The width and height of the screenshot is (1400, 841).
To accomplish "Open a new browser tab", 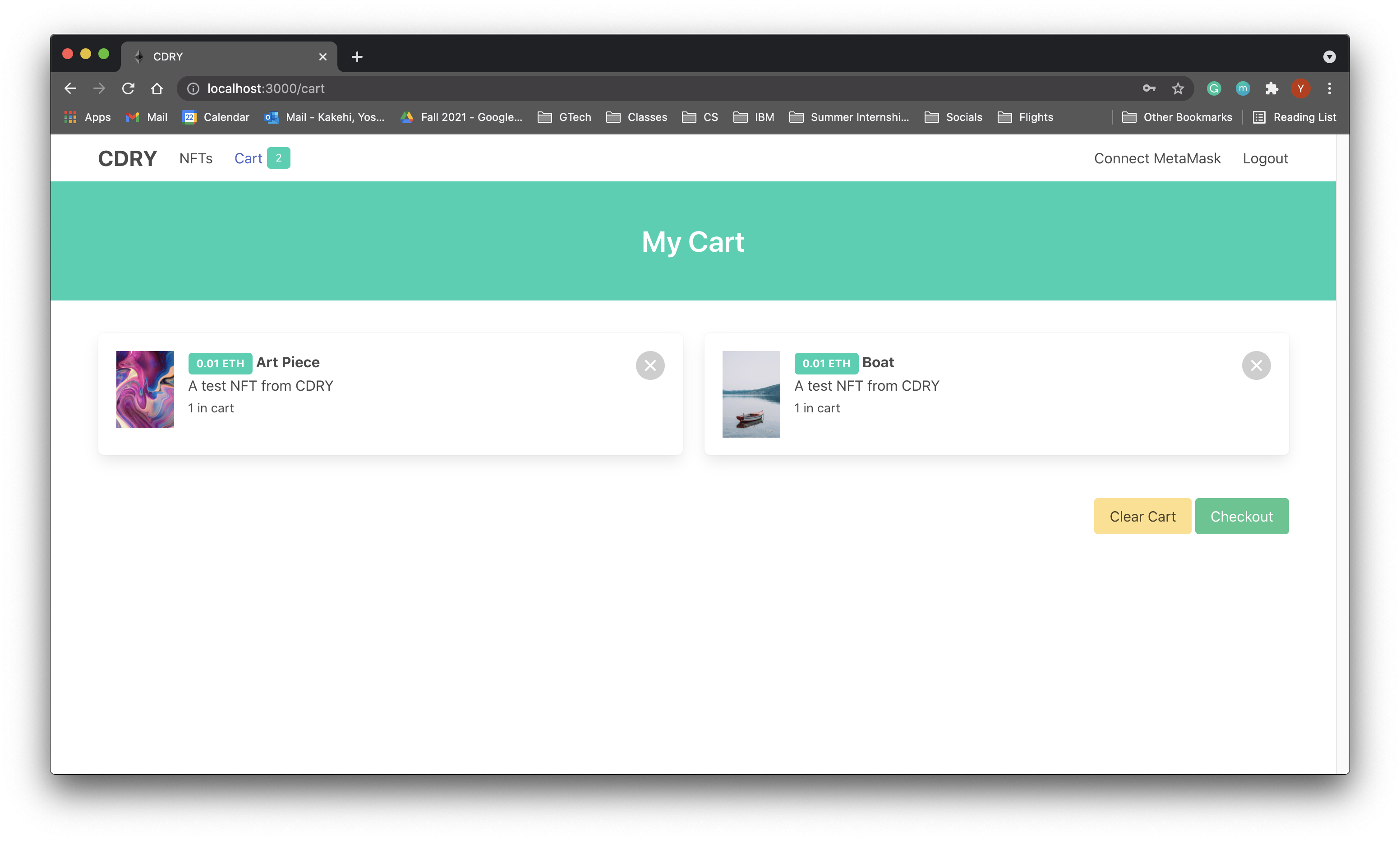I will (x=357, y=57).
